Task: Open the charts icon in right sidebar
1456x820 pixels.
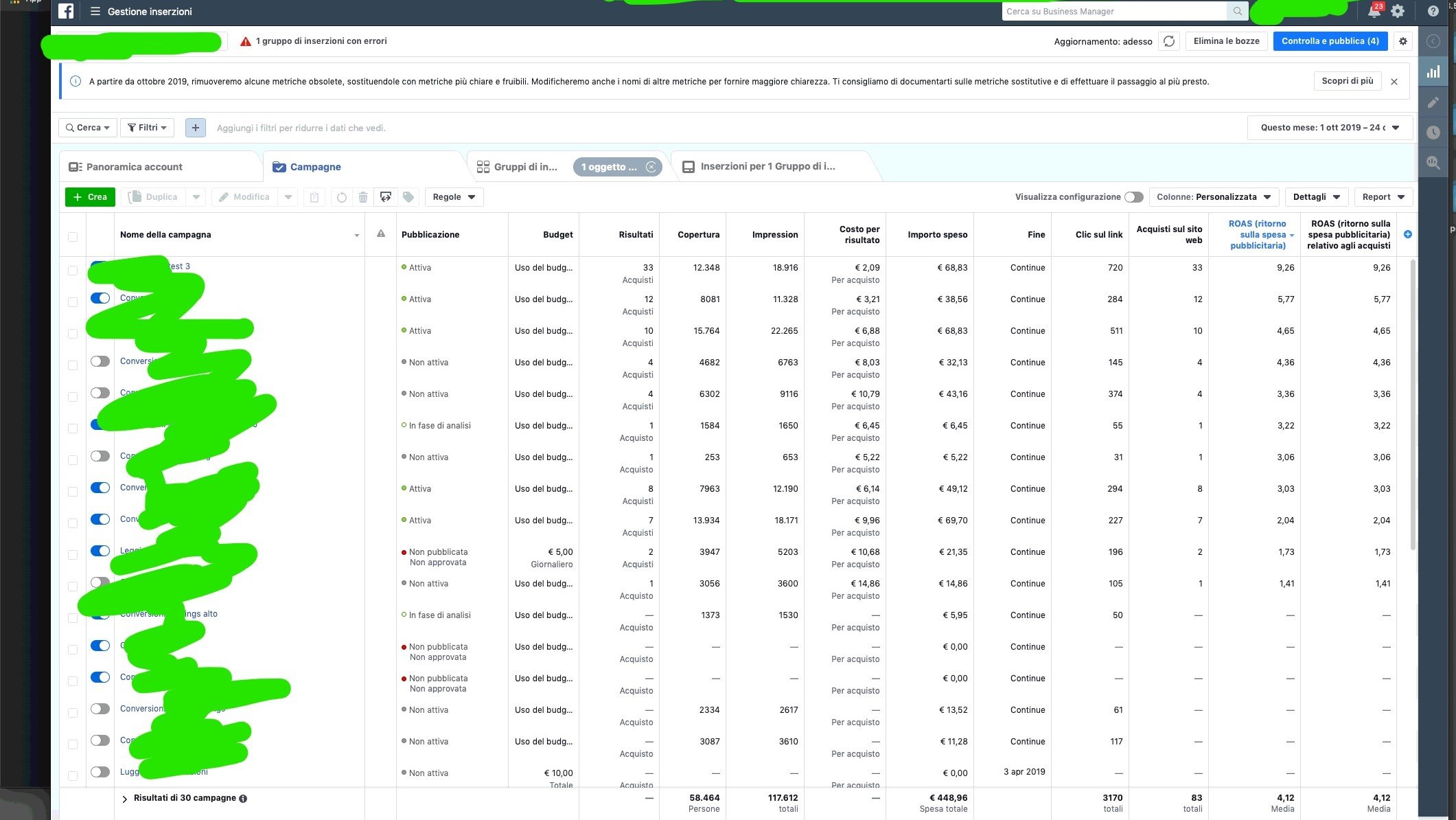Action: (1433, 71)
